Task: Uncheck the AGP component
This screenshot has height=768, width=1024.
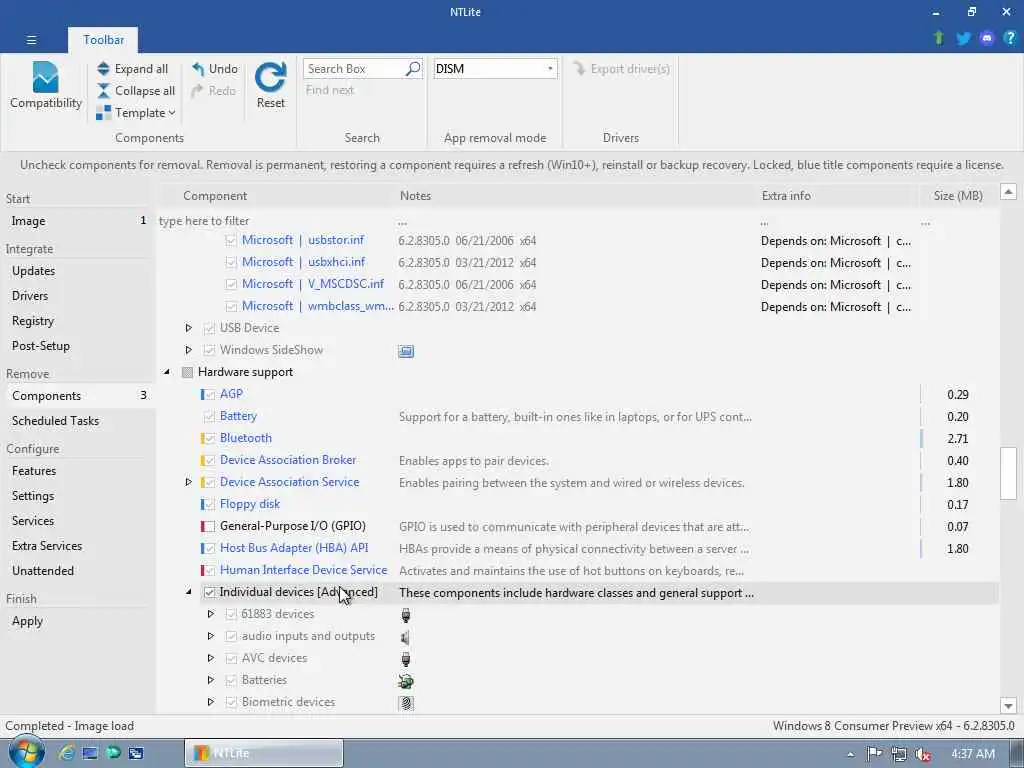Action: click(x=209, y=394)
